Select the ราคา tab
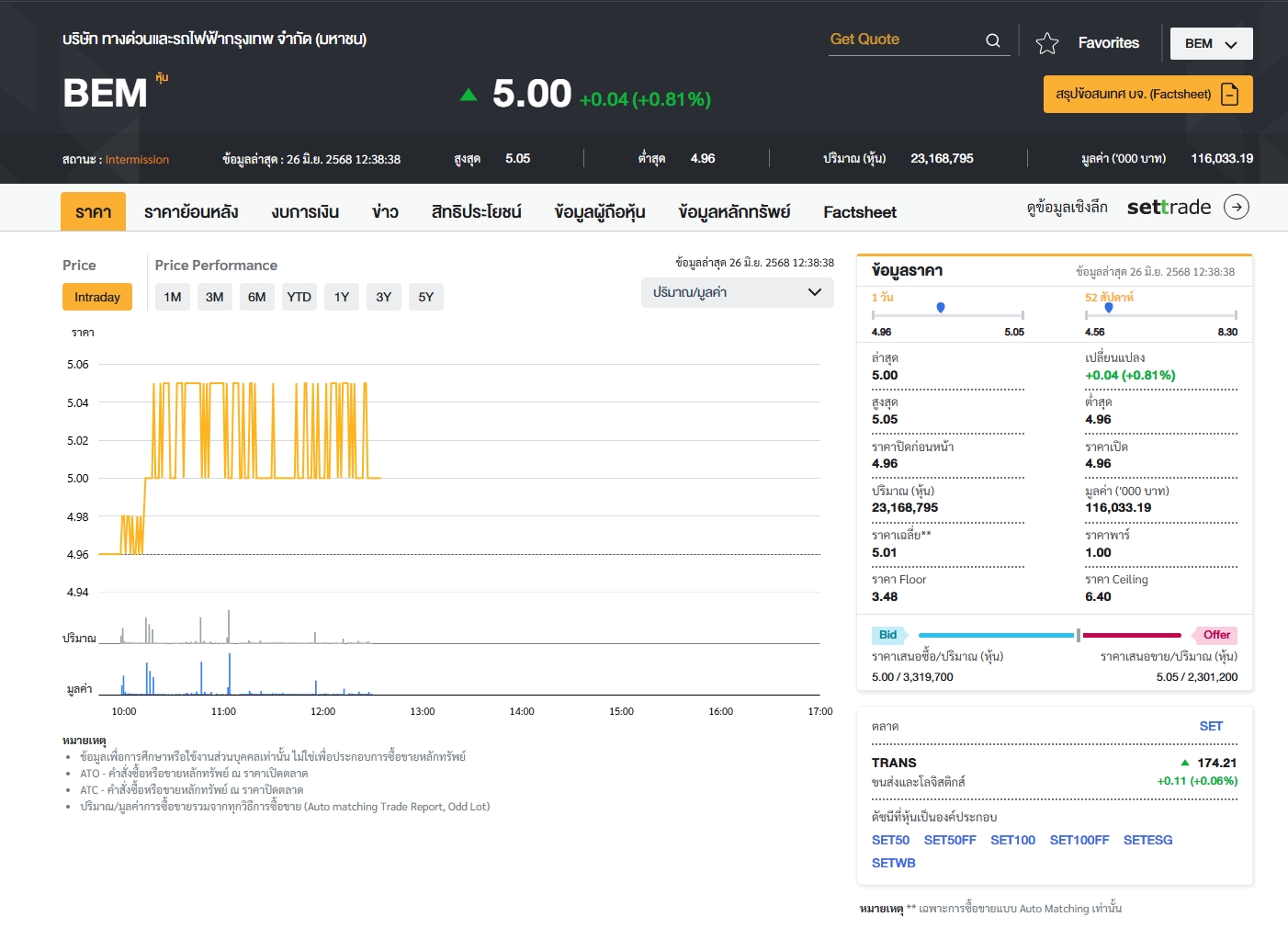This screenshot has width=1288, height=928. point(93,211)
